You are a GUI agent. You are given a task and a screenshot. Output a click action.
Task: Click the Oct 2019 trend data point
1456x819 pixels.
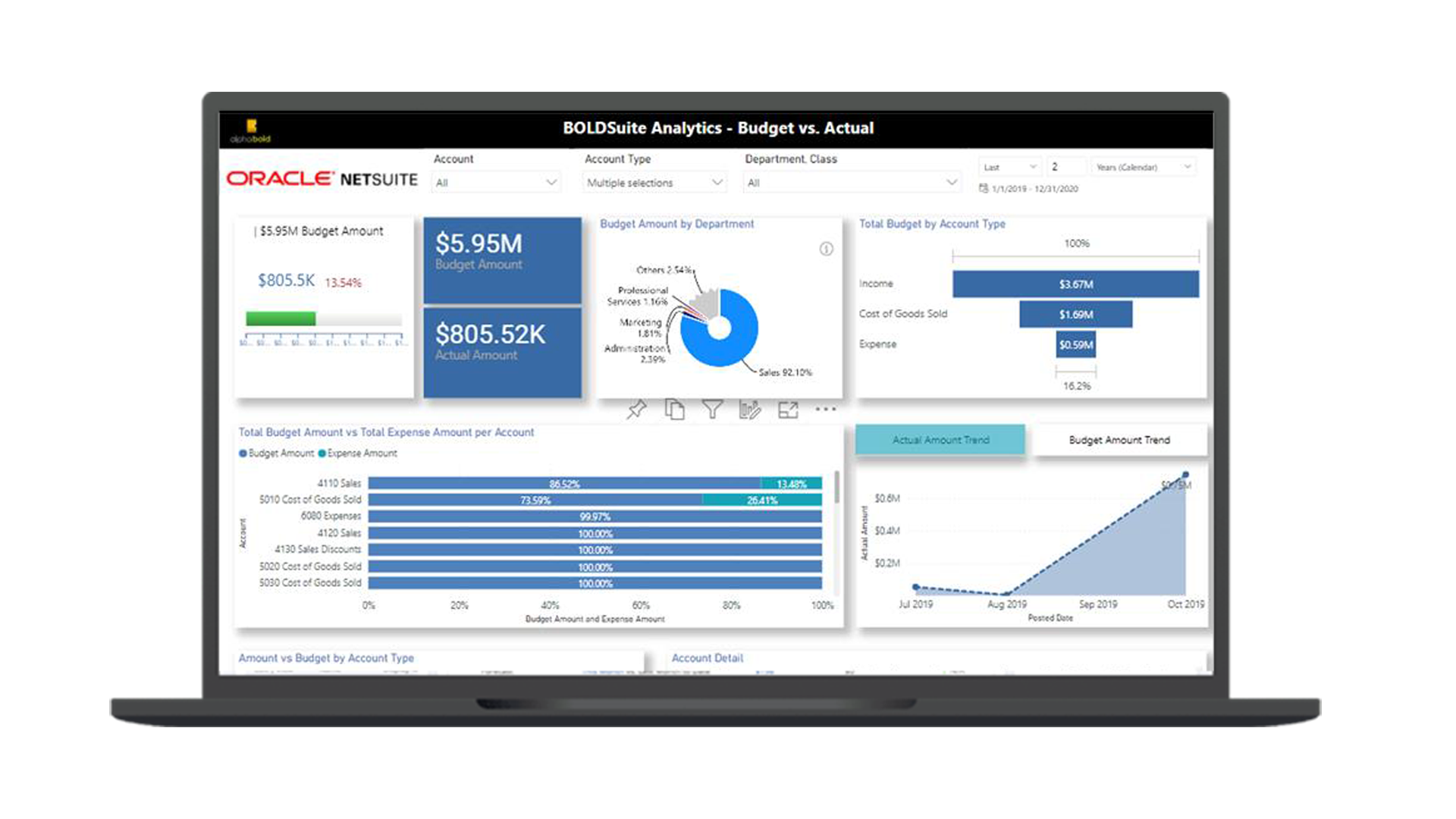(1185, 475)
